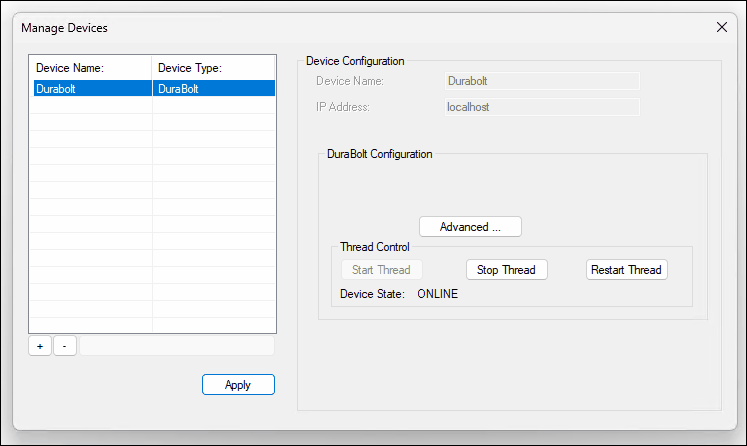Image resolution: width=747 pixels, height=446 pixels.
Task: Remove the device with the minus button
Action: [x=65, y=346]
